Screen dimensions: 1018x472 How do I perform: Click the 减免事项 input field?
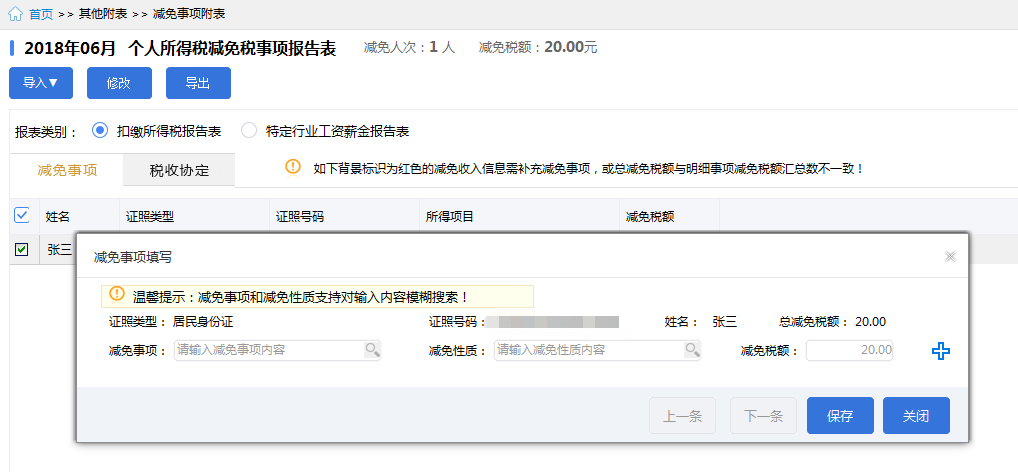[x=277, y=351]
